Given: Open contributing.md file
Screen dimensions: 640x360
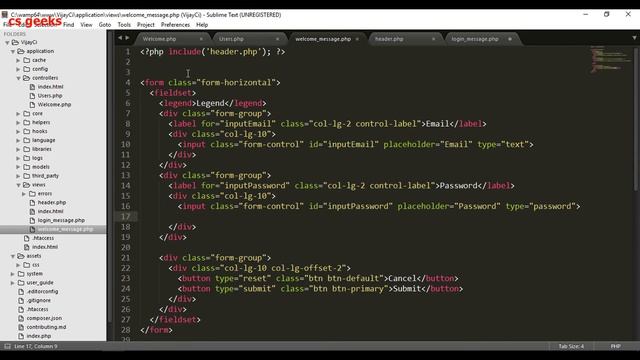Looking at the screenshot, I should pos(46,327).
